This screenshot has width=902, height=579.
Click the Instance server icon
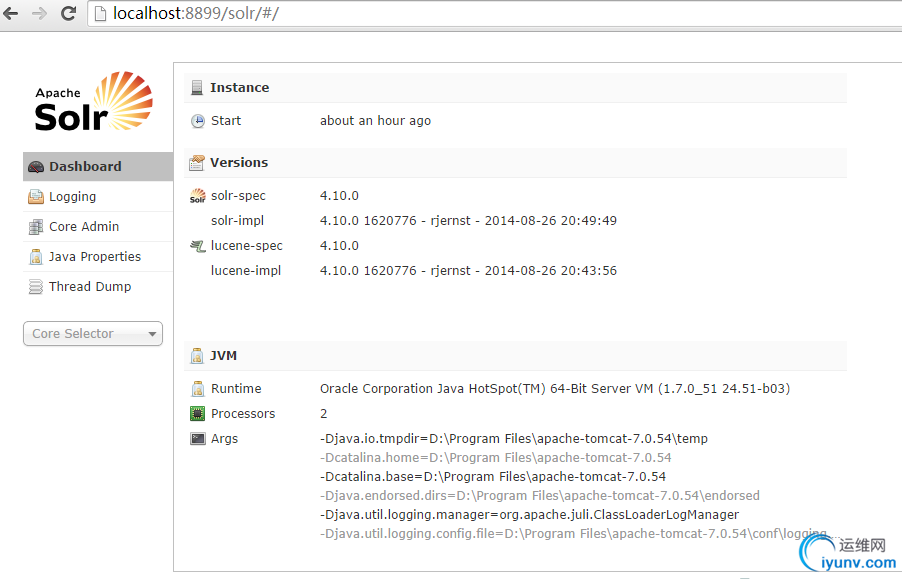click(x=197, y=87)
